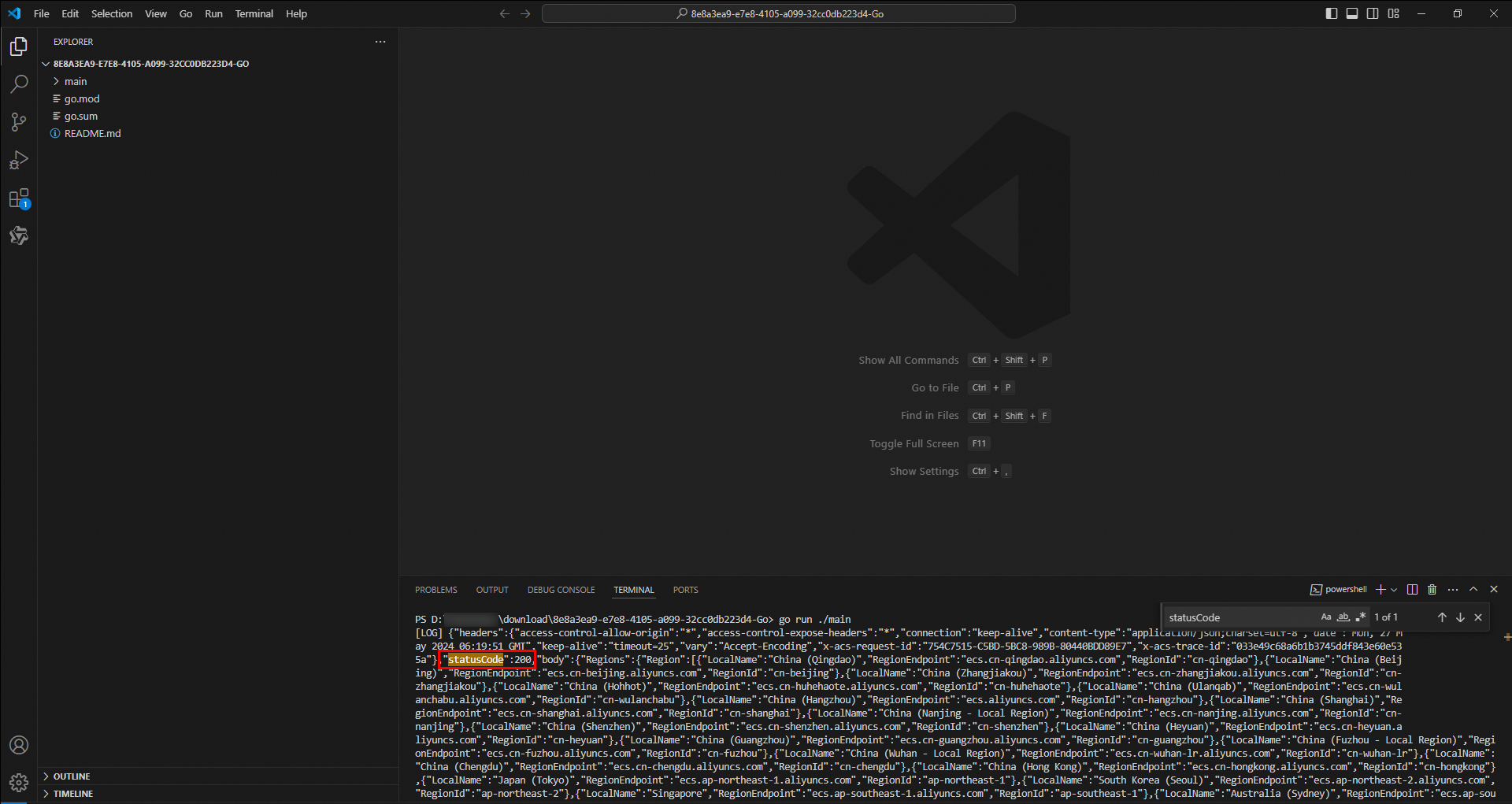This screenshot has height=804, width=1512.
Task: Switch to the Debug Console tab
Action: click(561, 590)
